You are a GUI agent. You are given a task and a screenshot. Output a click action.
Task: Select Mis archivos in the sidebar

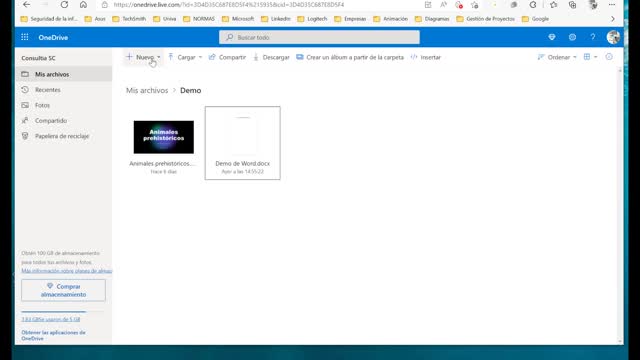pyautogui.click(x=64, y=74)
